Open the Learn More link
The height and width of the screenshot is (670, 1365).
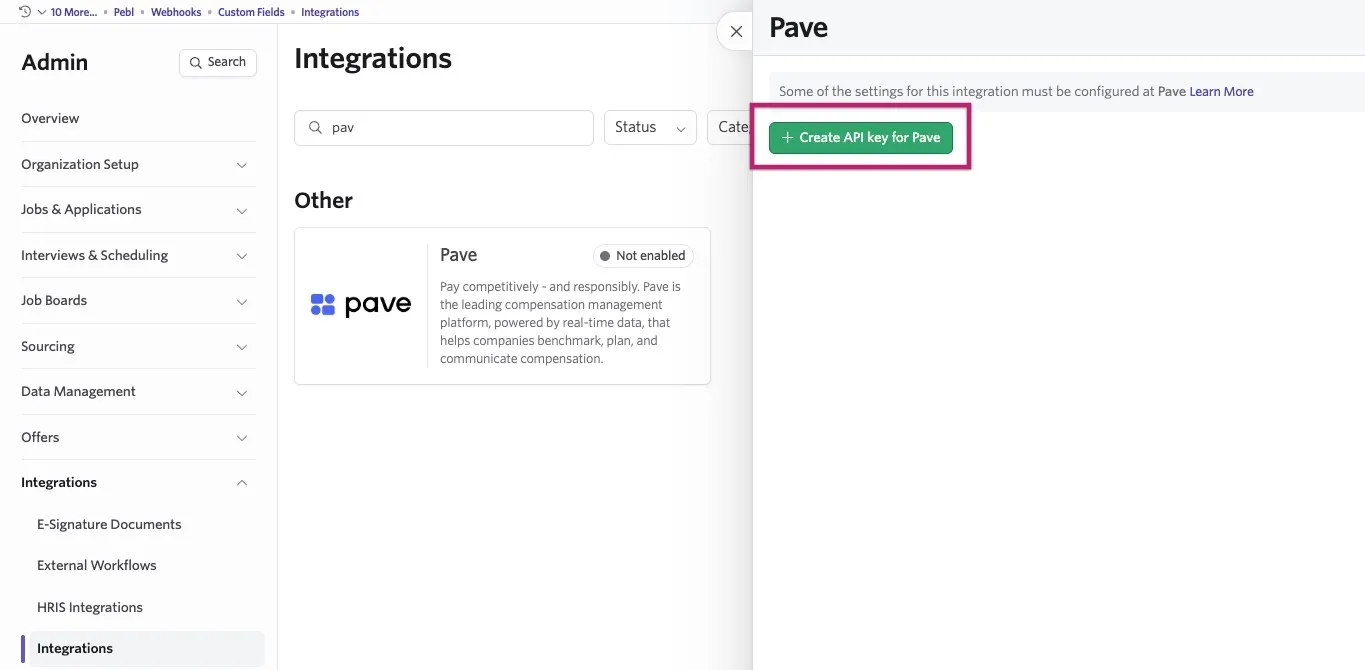tap(1221, 91)
